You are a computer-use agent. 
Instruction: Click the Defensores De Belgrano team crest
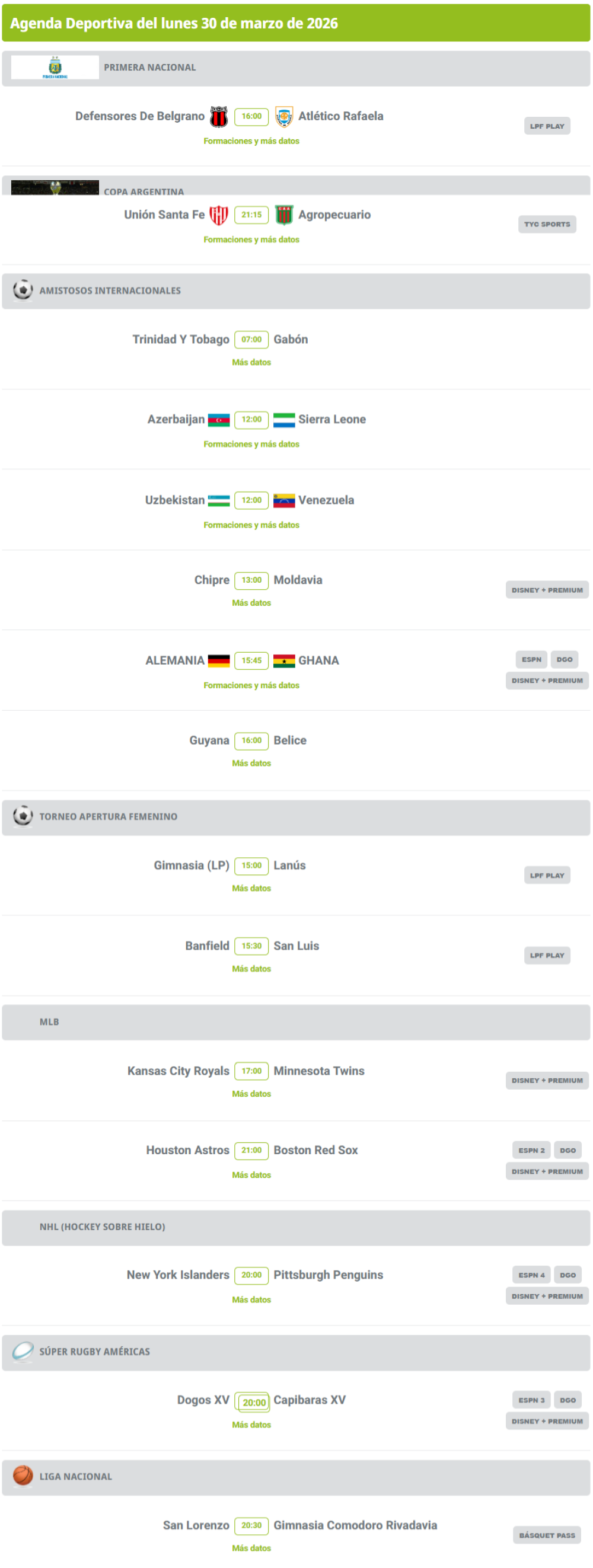coord(219,116)
